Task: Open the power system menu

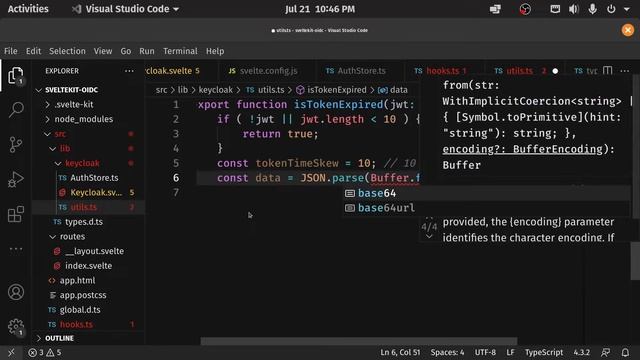Action: [611, 9]
